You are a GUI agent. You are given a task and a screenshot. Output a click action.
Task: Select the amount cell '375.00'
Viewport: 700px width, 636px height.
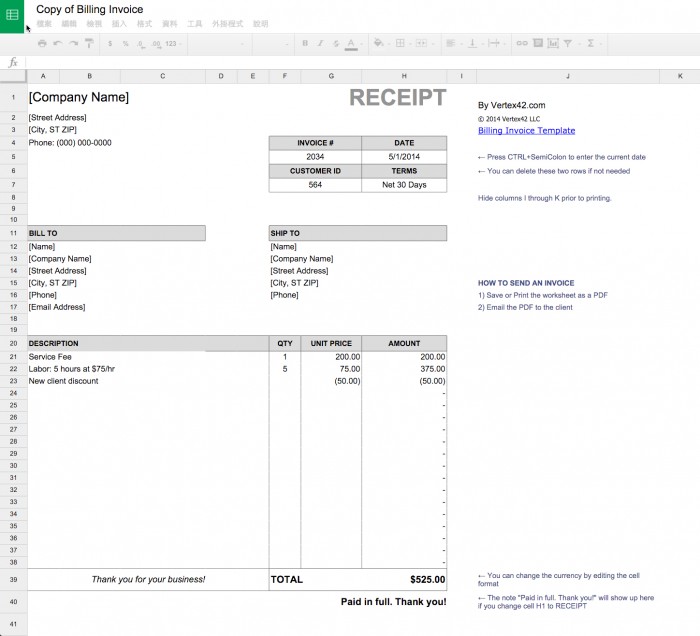tap(404, 369)
